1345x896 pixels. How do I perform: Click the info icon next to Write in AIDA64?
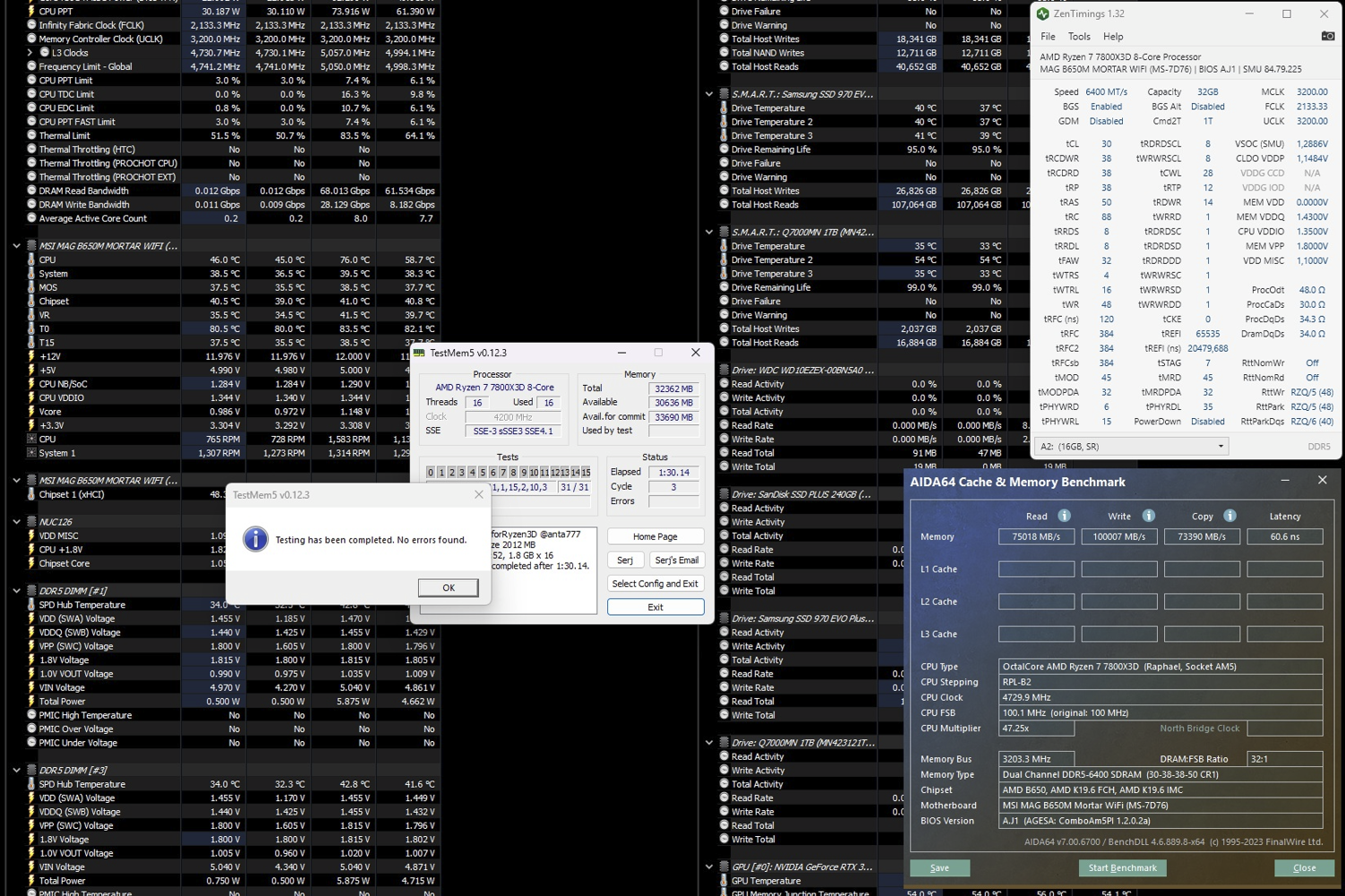1148,516
